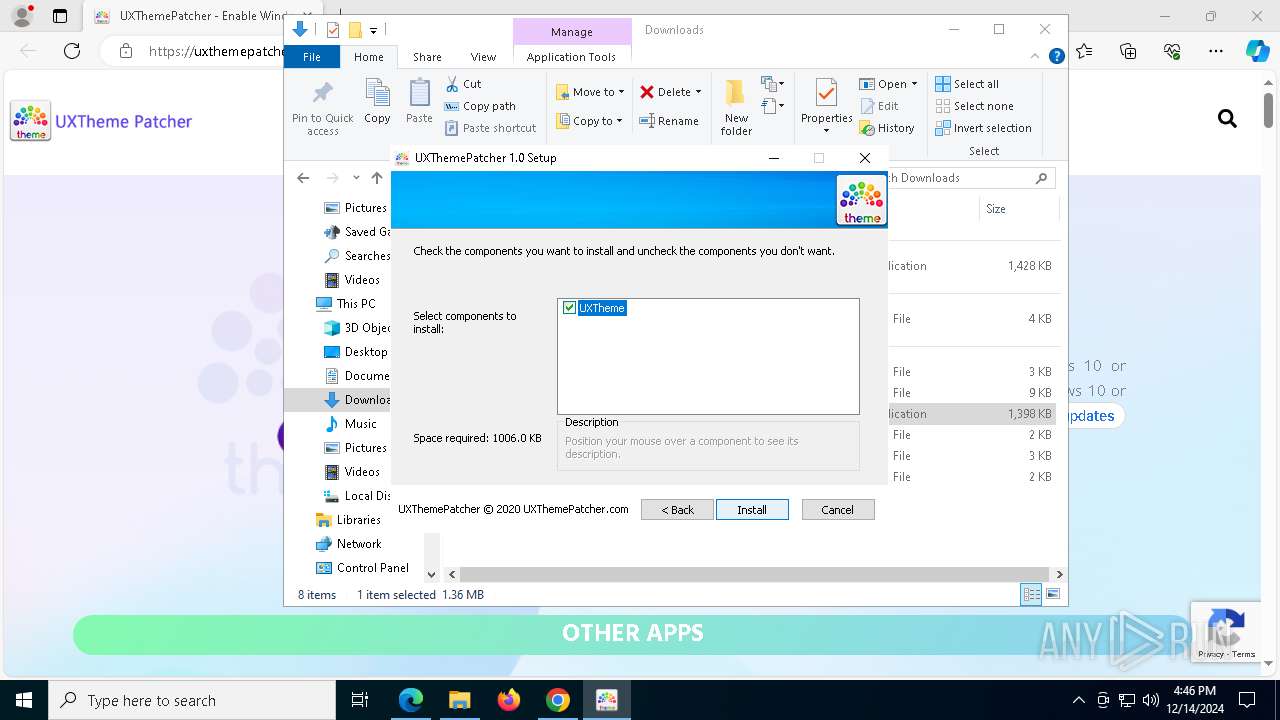Click the OTHER APPS banner
This screenshot has width=1280, height=720.
point(633,633)
